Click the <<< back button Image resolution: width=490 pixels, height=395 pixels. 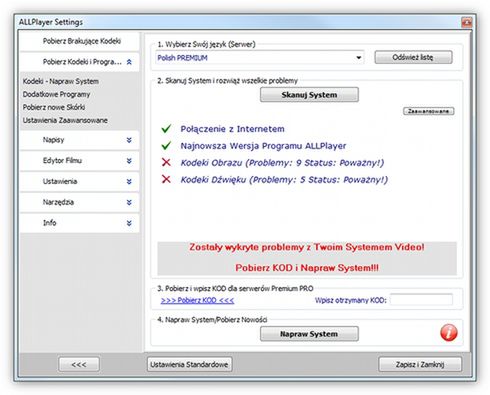79,364
